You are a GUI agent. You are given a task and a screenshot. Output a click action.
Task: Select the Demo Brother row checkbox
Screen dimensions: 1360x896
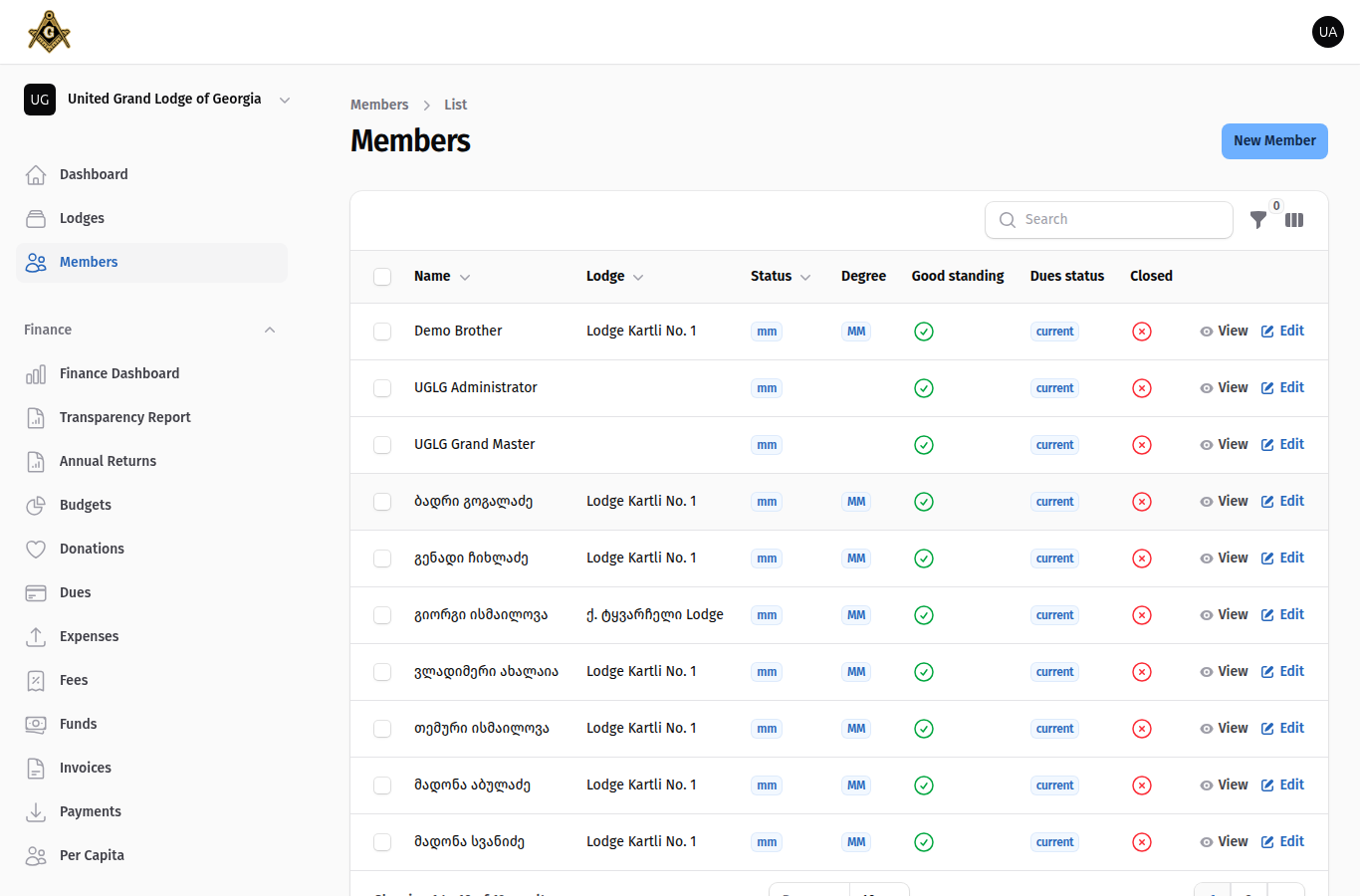coord(382,332)
